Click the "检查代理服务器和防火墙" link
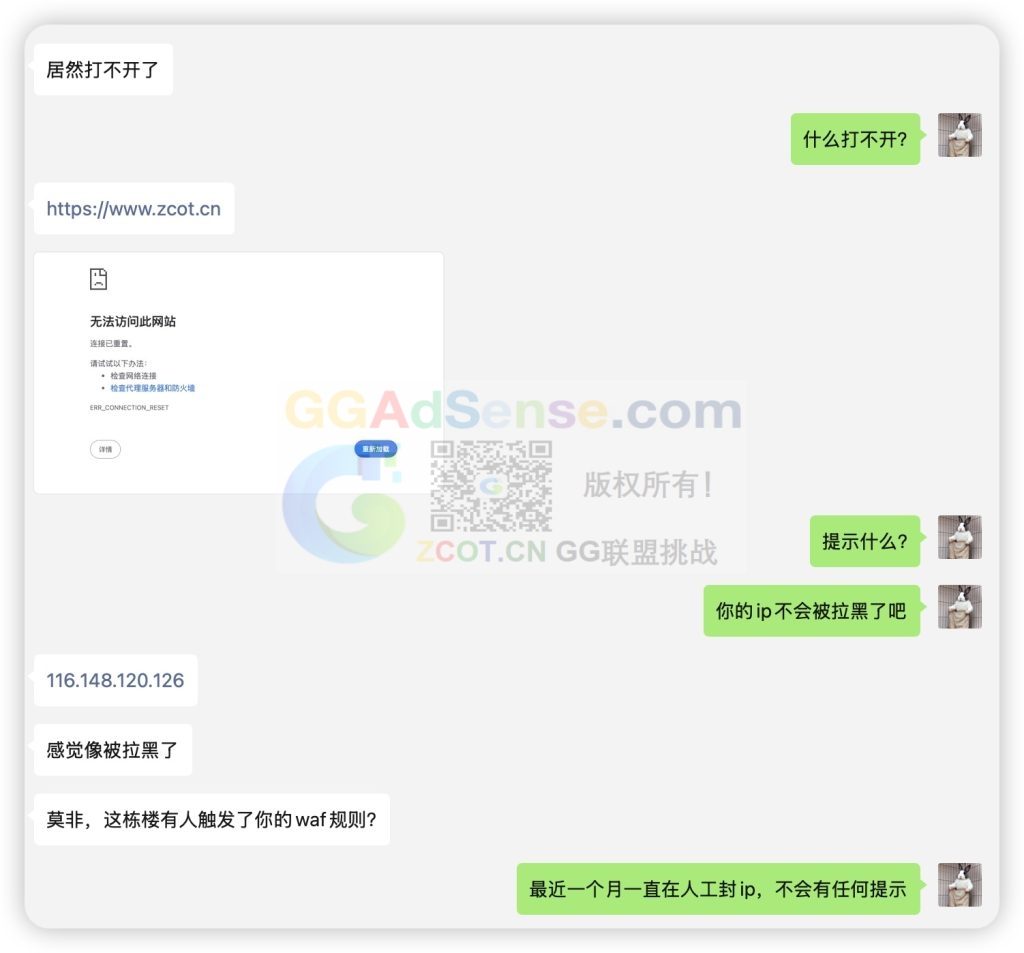This screenshot has width=1024, height=953. (152, 388)
